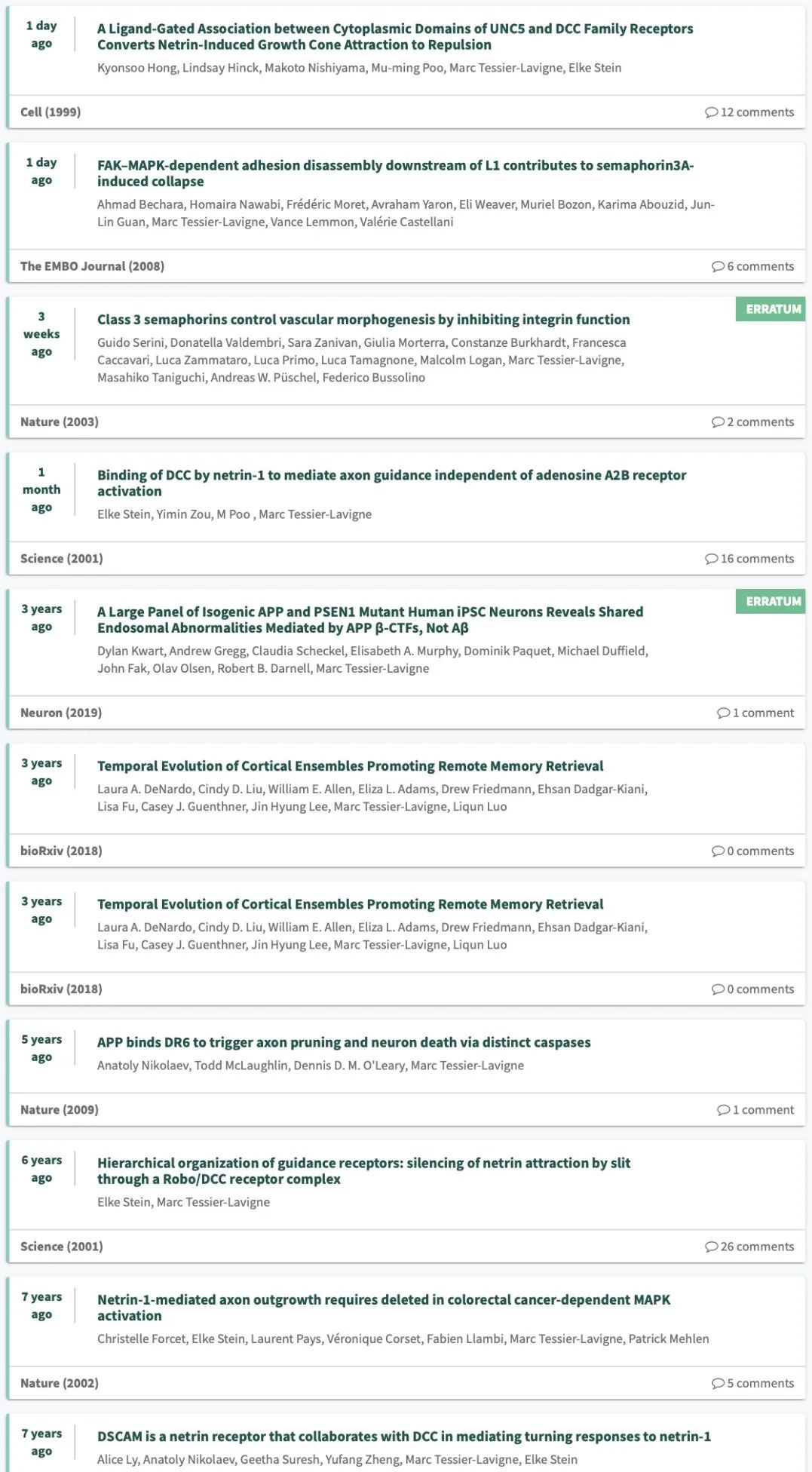The image size is (812, 1472).
Task: Open Hierarchical organization of guidance receptors paper
Action: (x=363, y=1171)
